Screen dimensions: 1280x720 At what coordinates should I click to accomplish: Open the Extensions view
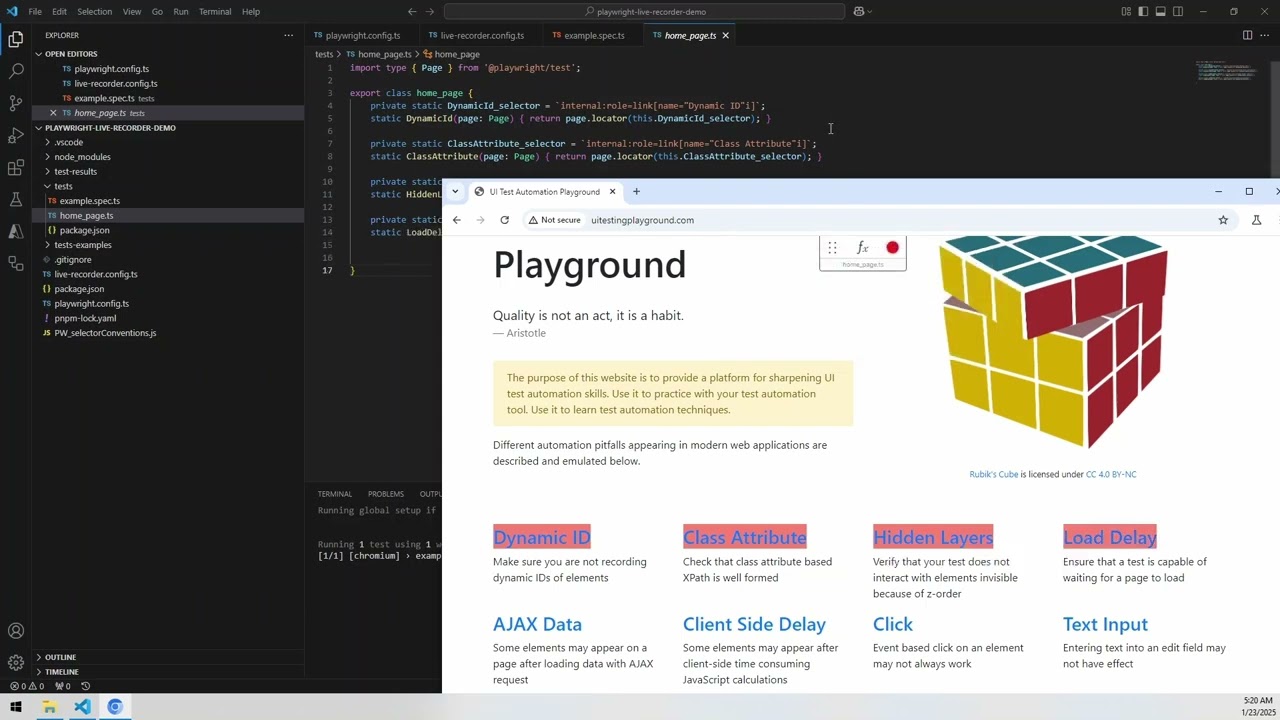point(16,167)
